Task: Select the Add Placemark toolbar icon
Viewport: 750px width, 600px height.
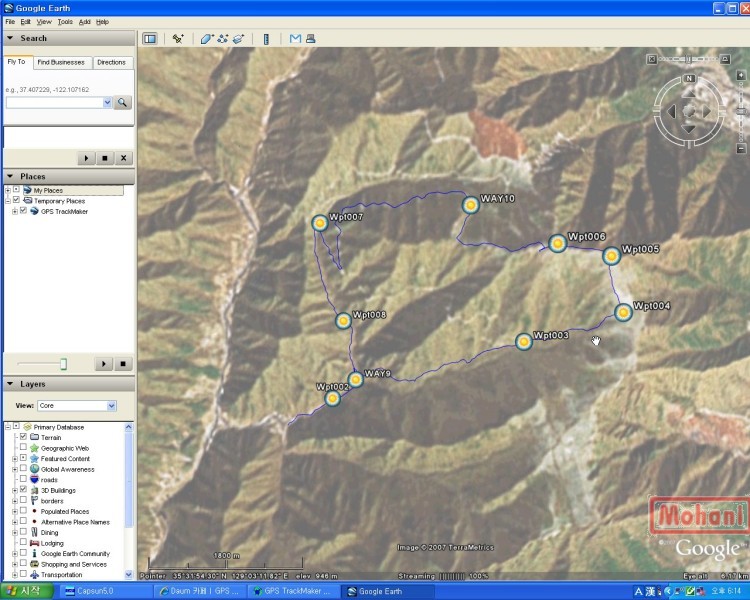Action: click(x=178, y=39)
